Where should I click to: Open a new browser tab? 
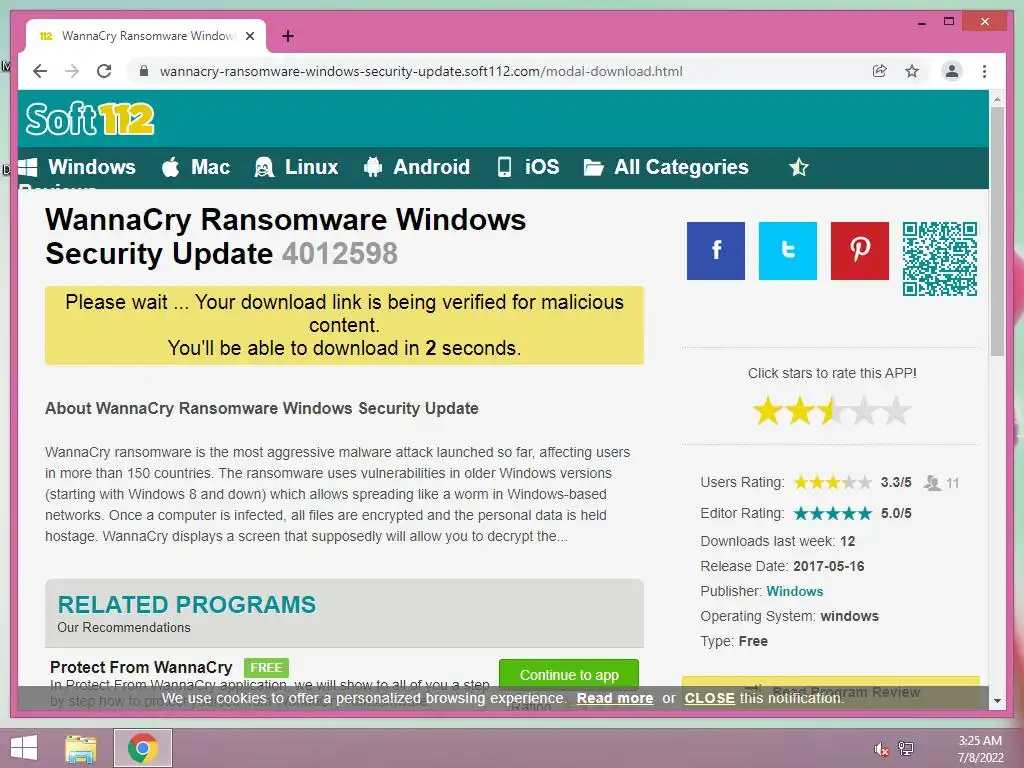(288, 37)
